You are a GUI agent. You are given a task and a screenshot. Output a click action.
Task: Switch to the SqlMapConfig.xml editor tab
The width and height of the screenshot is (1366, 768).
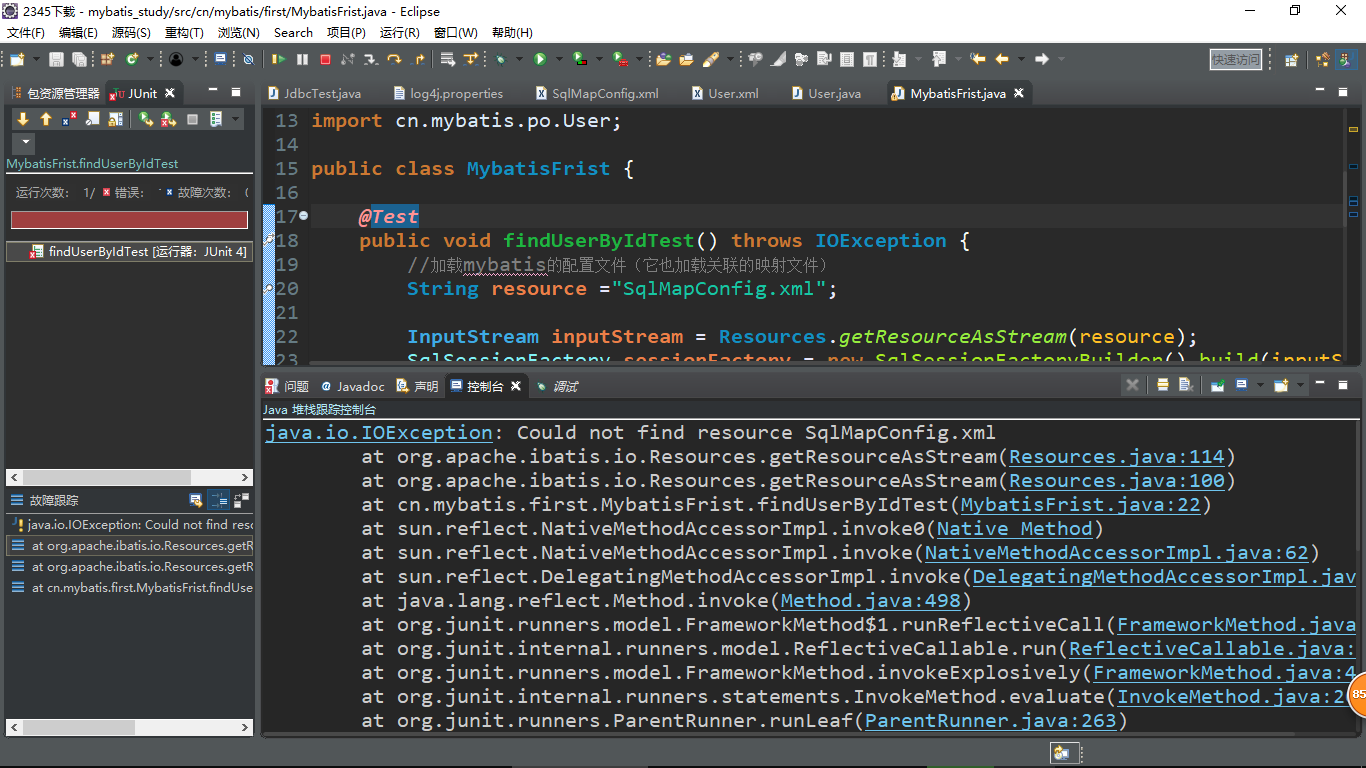595,93
